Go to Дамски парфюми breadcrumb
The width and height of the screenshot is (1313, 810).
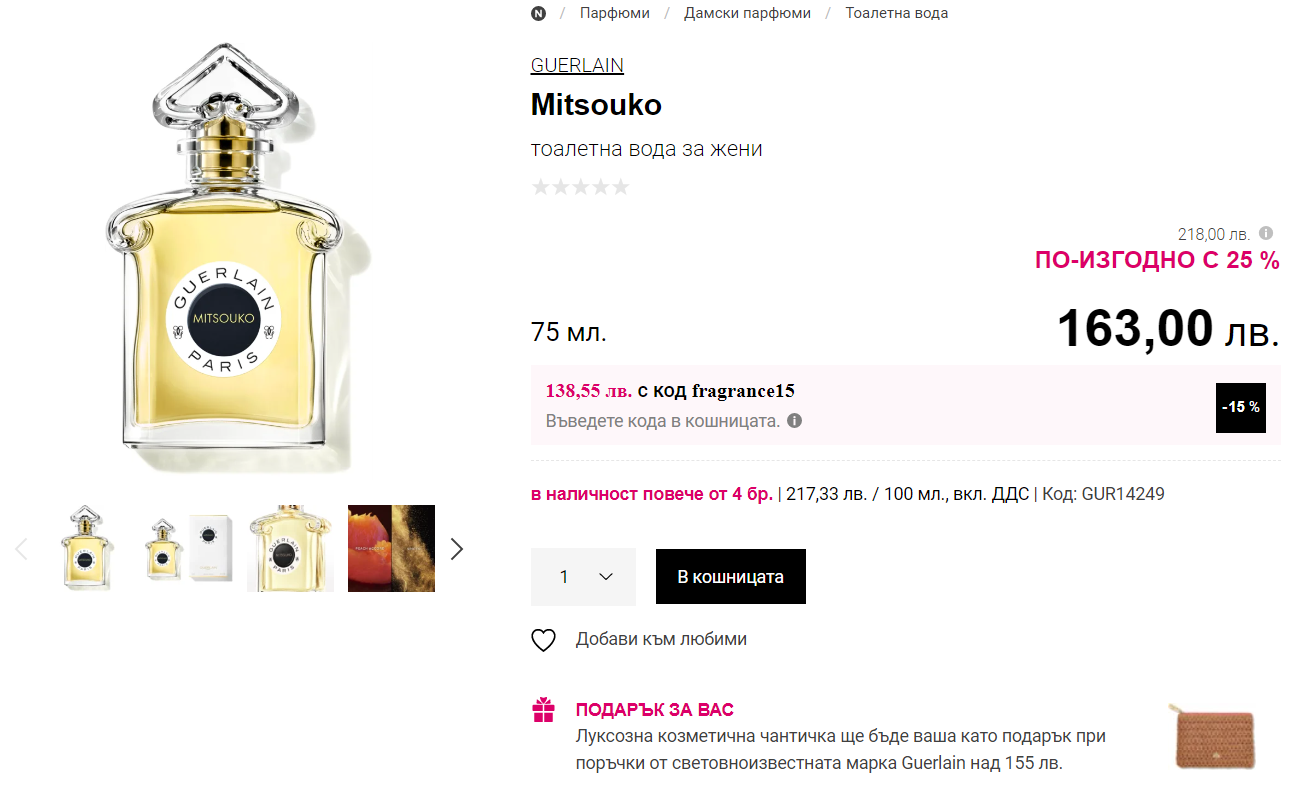tap(747, 13)
